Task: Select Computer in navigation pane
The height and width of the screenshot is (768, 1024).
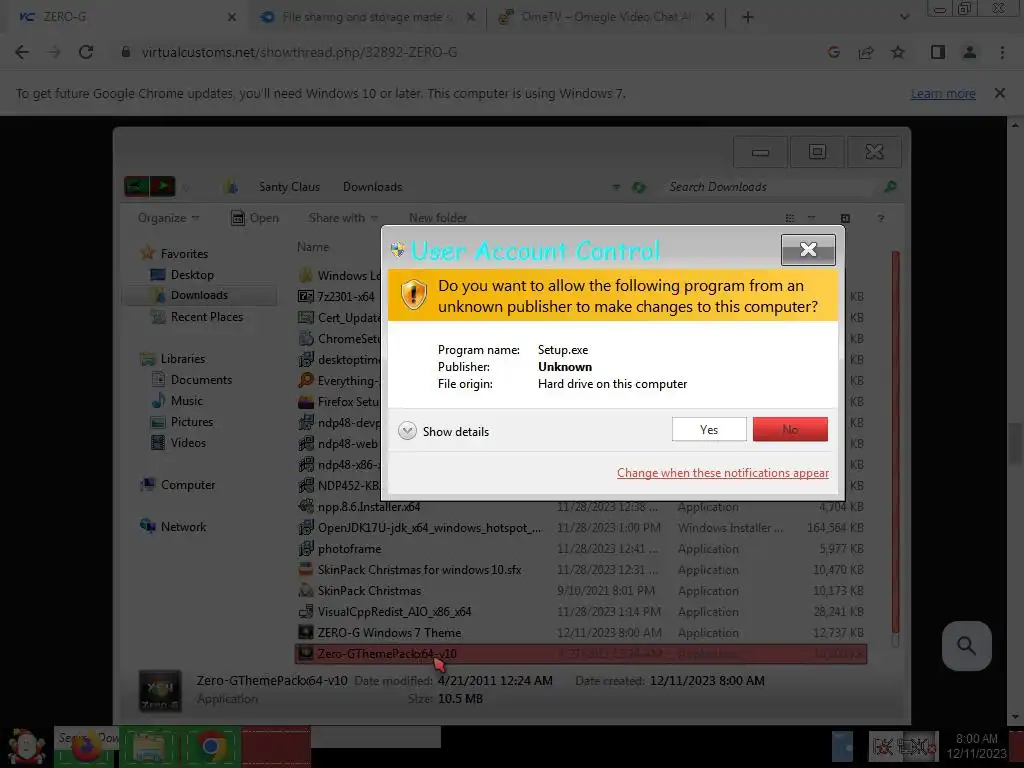Action: tap(188, 485)
